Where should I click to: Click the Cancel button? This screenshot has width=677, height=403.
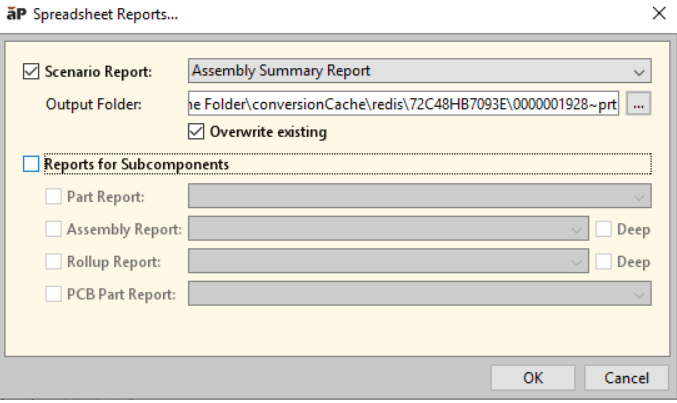[x=627, y=379]
